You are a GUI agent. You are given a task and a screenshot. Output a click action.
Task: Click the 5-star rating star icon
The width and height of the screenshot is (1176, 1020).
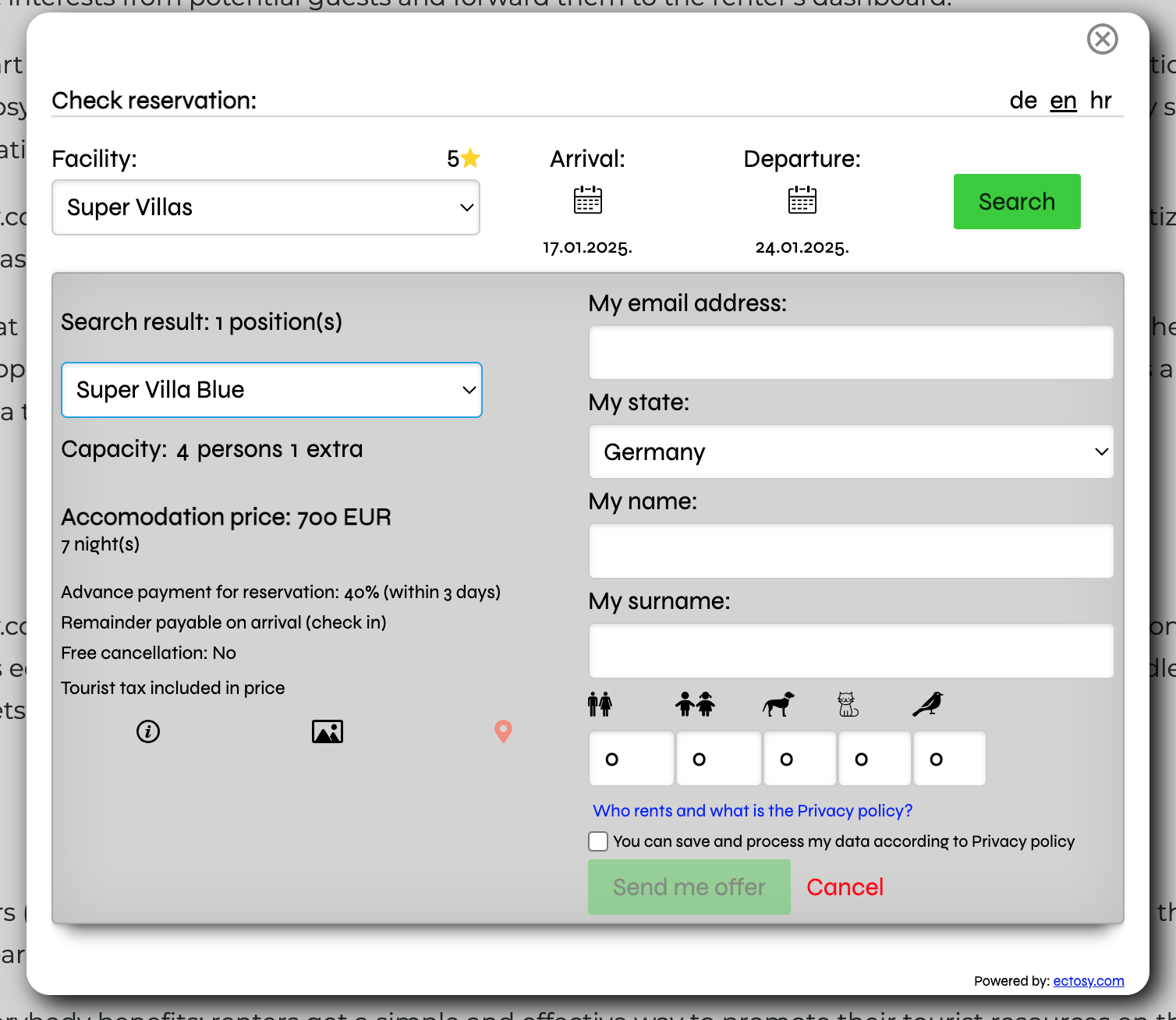coord(470,158)
